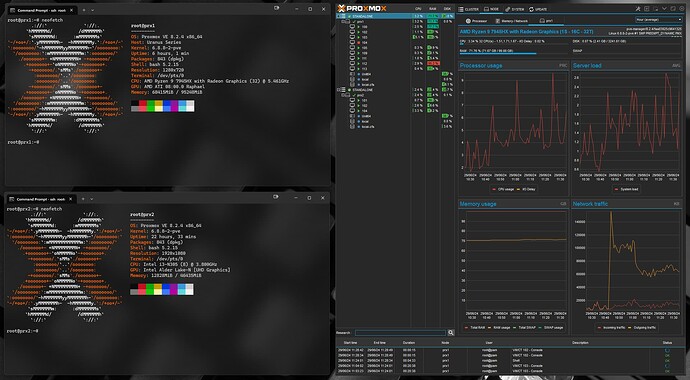690x380 pixels.
Task: Sort by CPU column header
Action: (418, 9)
